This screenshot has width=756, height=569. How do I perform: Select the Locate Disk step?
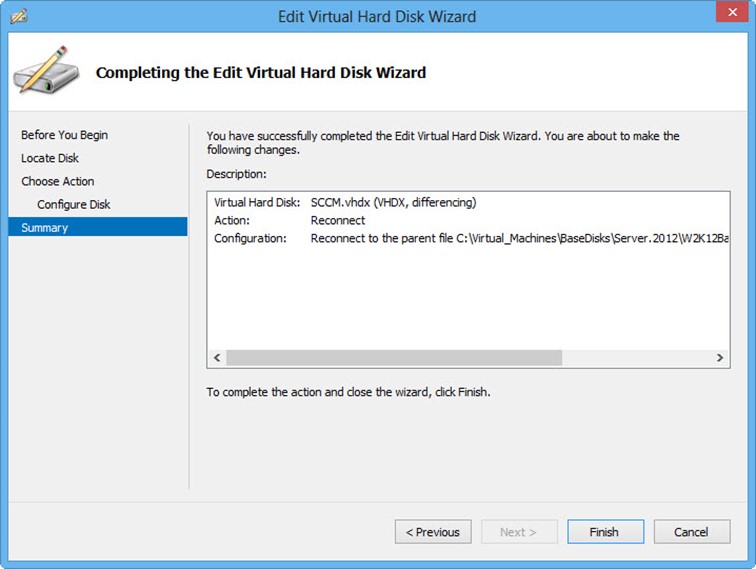coord(50,158)
